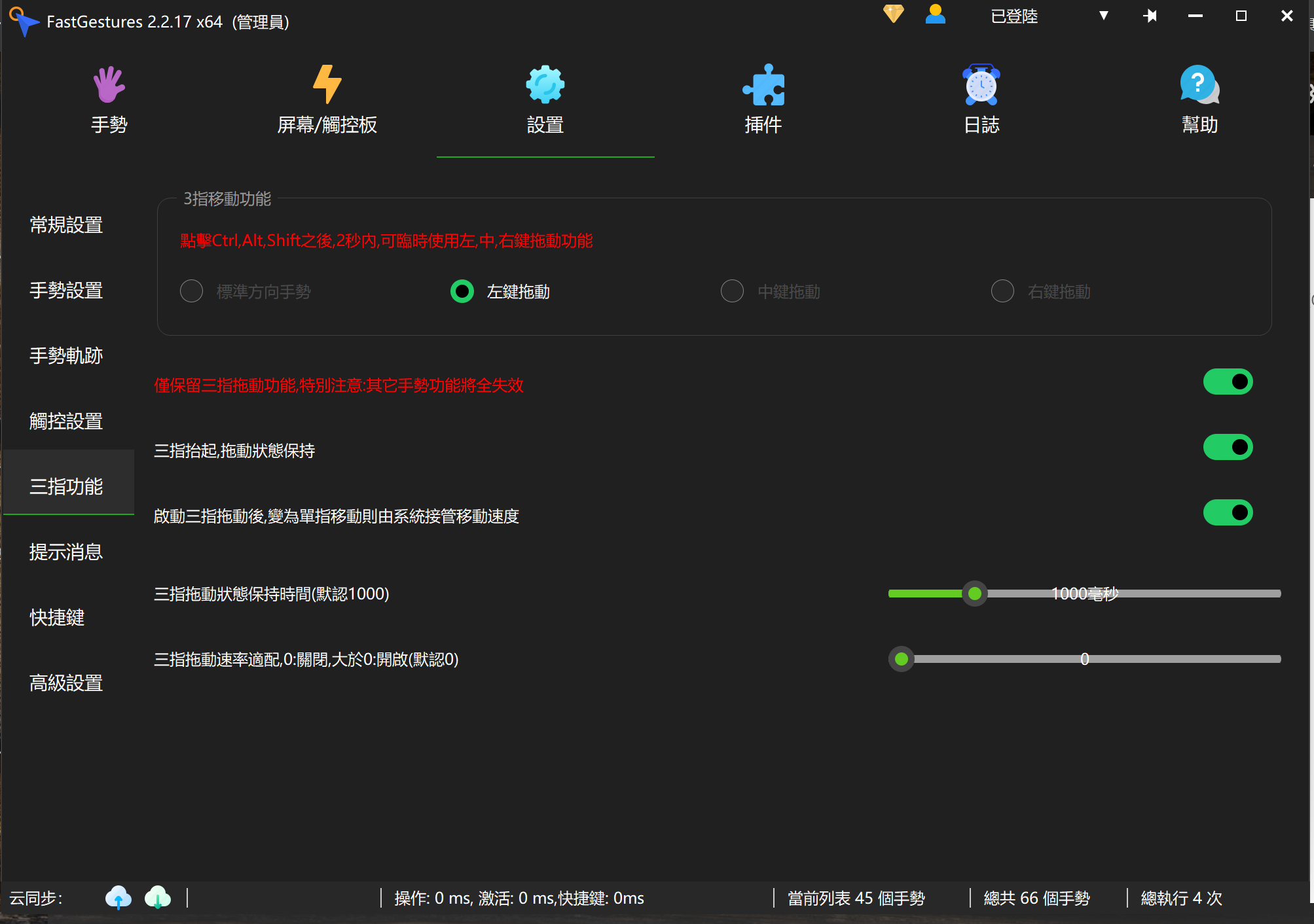Select the 右鍵拖動 radio button

1002,291
